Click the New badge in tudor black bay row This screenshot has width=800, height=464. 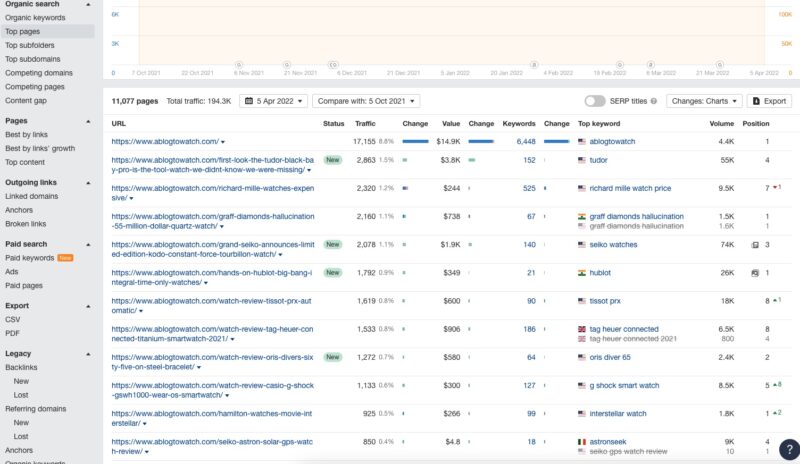tap(333, 160)
